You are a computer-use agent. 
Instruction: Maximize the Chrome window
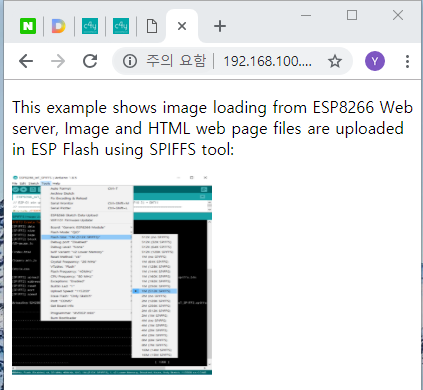tap(352, 15)
